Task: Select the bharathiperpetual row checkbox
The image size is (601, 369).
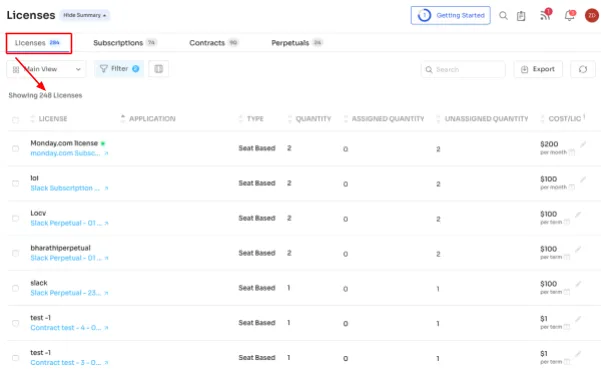Action: click(15, 253)
